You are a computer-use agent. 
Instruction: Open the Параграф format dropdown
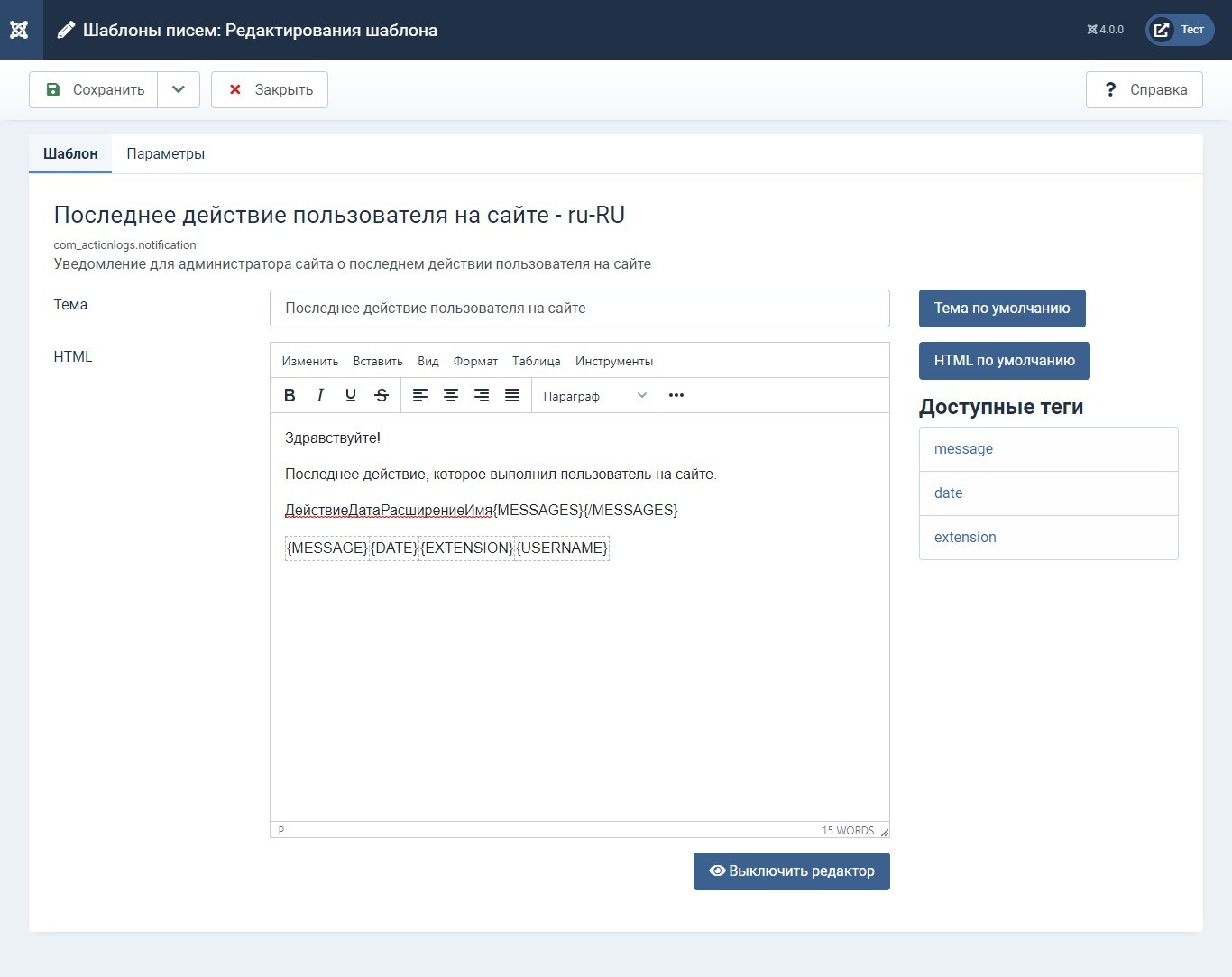pyautogui.click(x=595, y=396)
